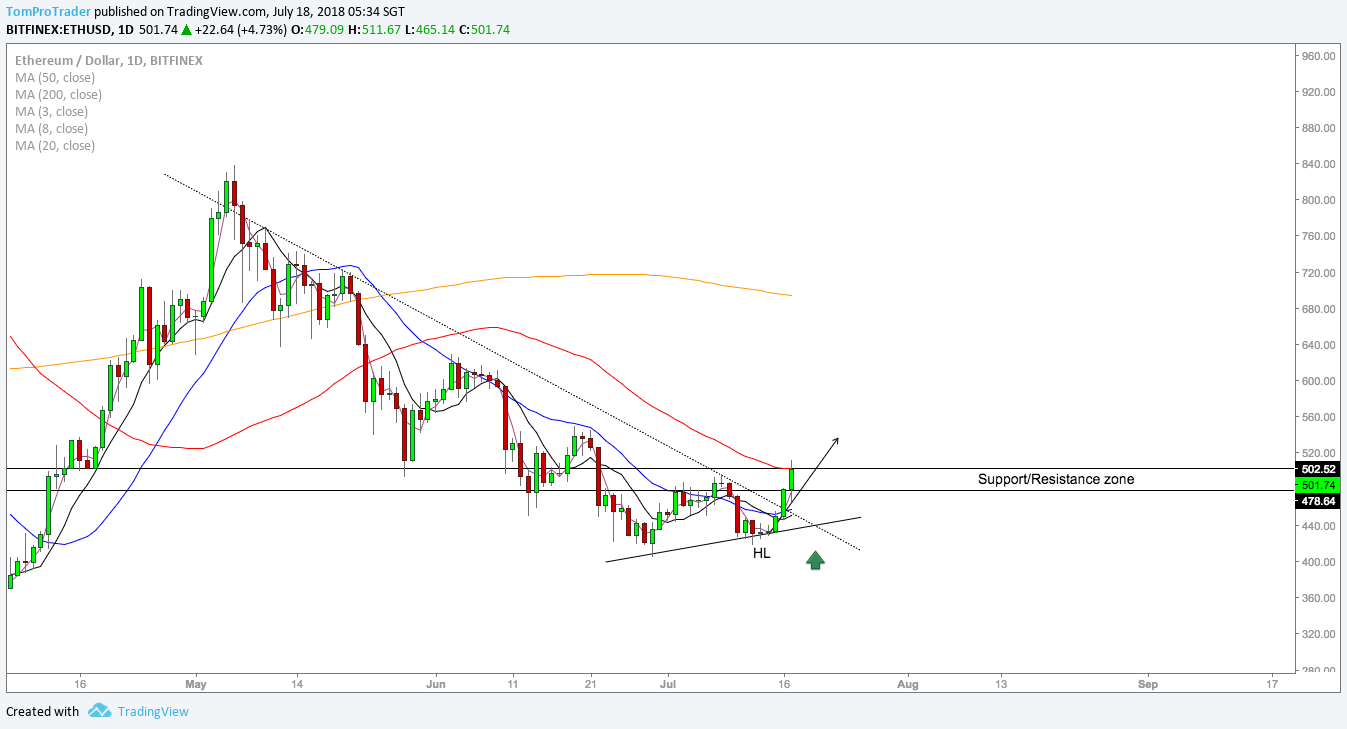Screen dimensions: 1347x729
Task: Click the H:511.67 high value in the header
Action: [373, 29]
